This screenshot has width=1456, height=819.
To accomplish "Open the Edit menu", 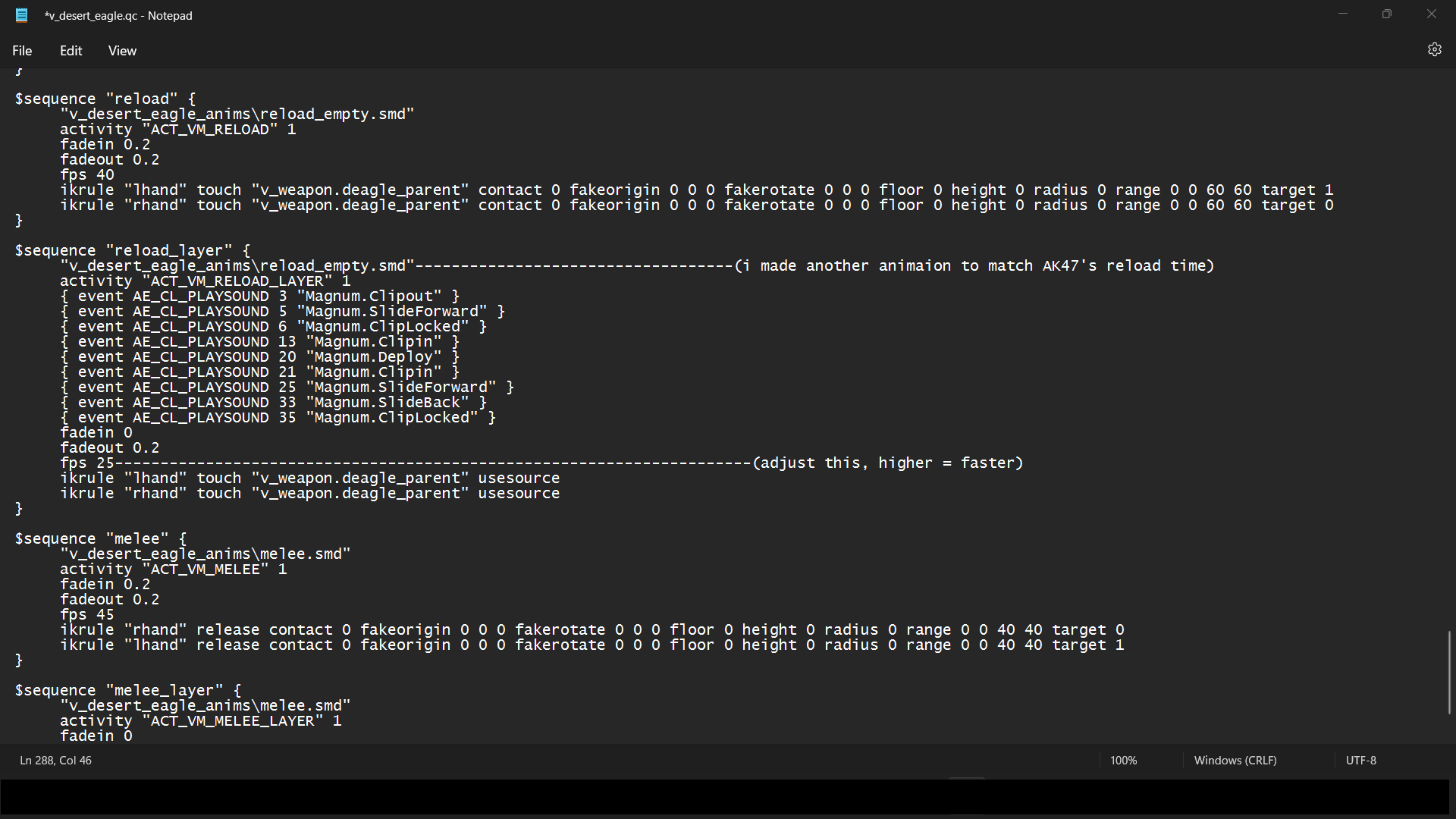I will 71,51.
